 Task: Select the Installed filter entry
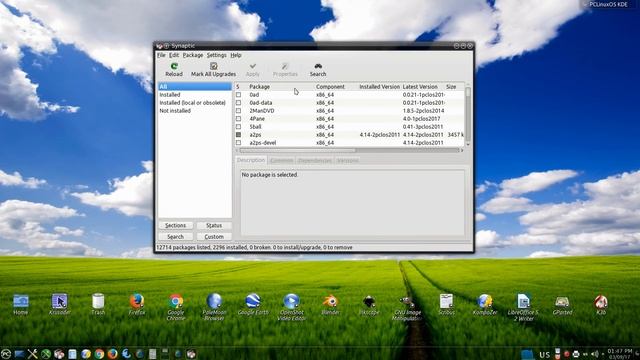(x=195, y=95)
